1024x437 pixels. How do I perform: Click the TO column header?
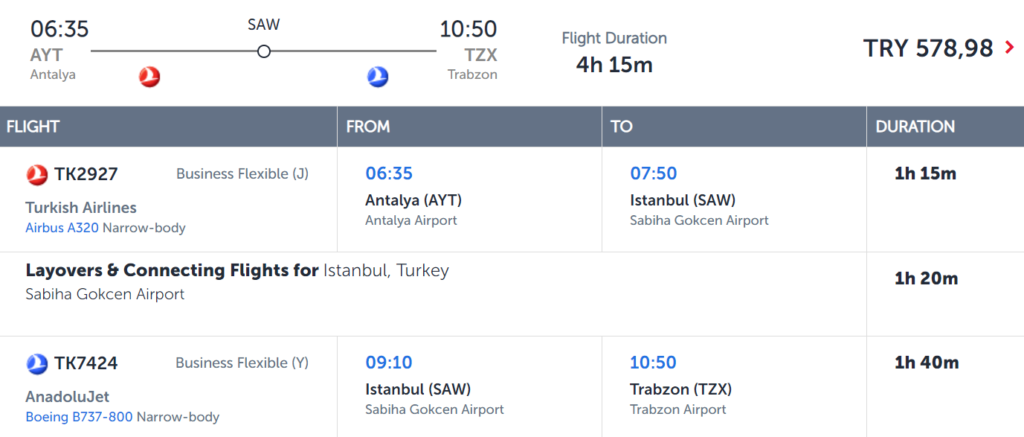click(621, 127)
